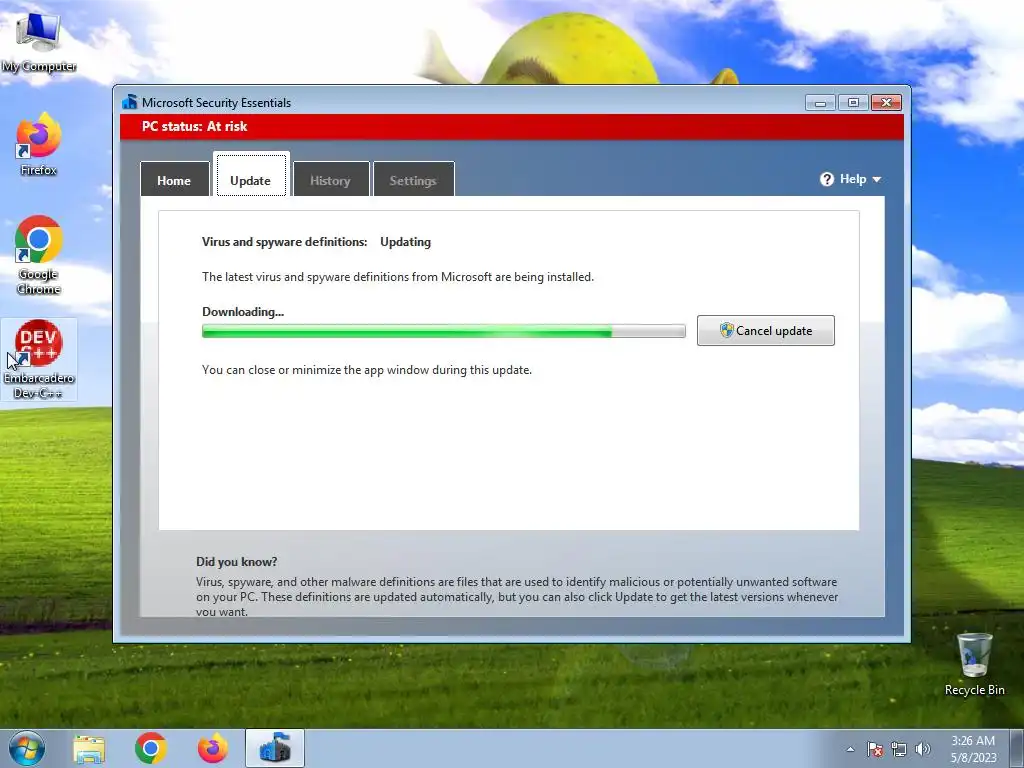This screenshot has width=1024, height=768.
Task: Select the Firefox desktop shortcut
Action: point(38,144)
